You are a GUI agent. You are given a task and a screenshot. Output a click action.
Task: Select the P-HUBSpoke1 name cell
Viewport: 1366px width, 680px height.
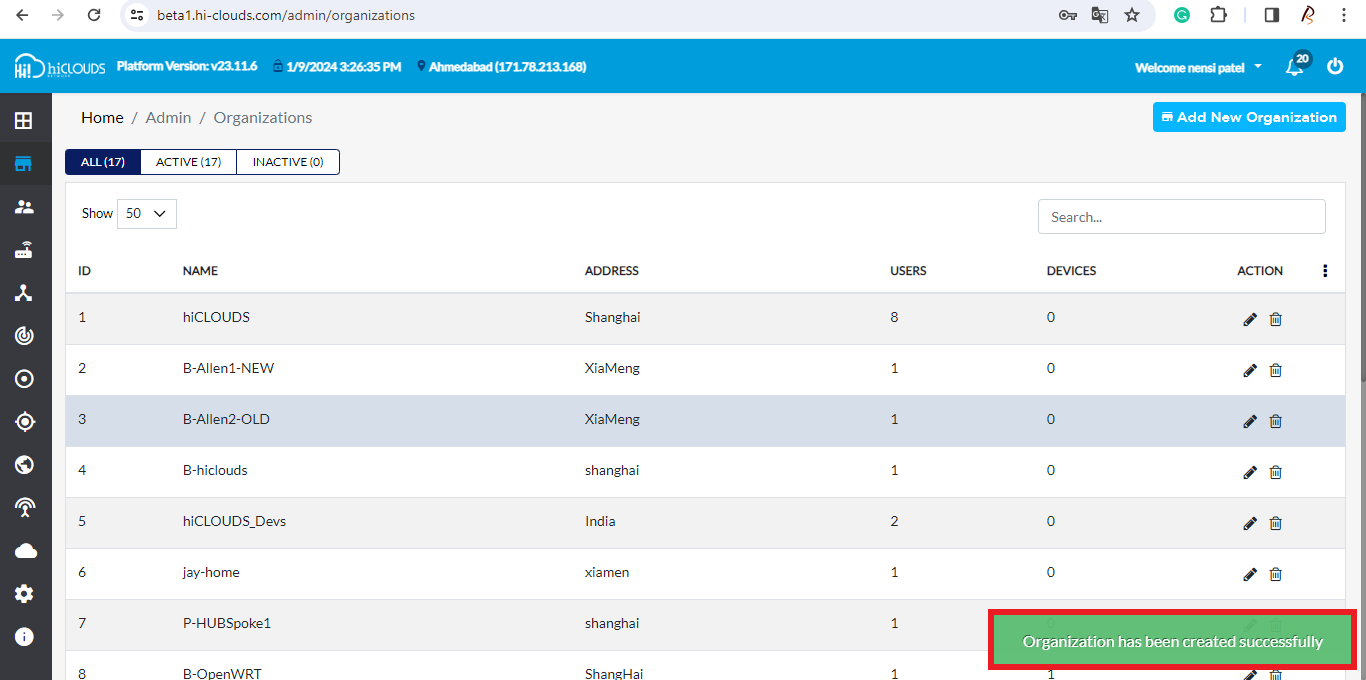[x=227, y=623]
